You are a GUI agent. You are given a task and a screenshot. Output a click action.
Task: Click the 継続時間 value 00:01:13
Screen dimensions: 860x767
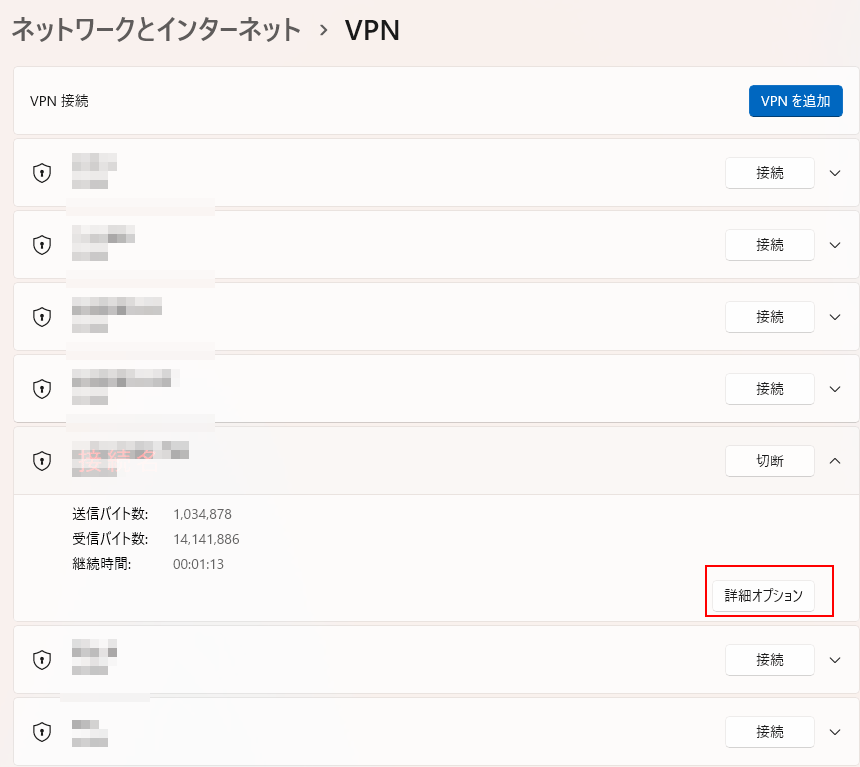pos(198,564)
